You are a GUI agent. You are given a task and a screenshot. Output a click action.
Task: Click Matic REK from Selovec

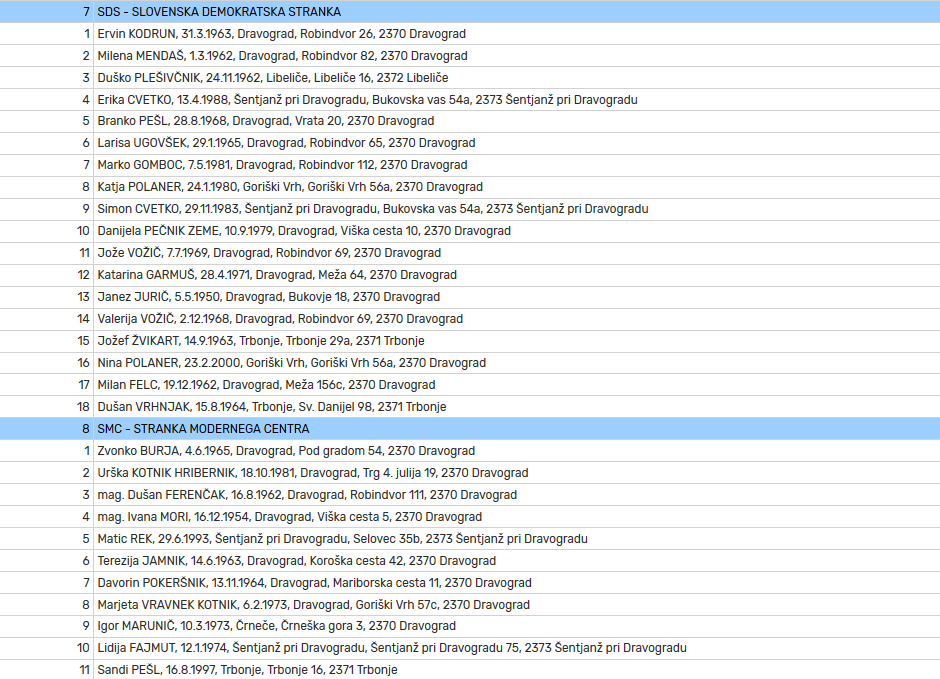point(470,539)
